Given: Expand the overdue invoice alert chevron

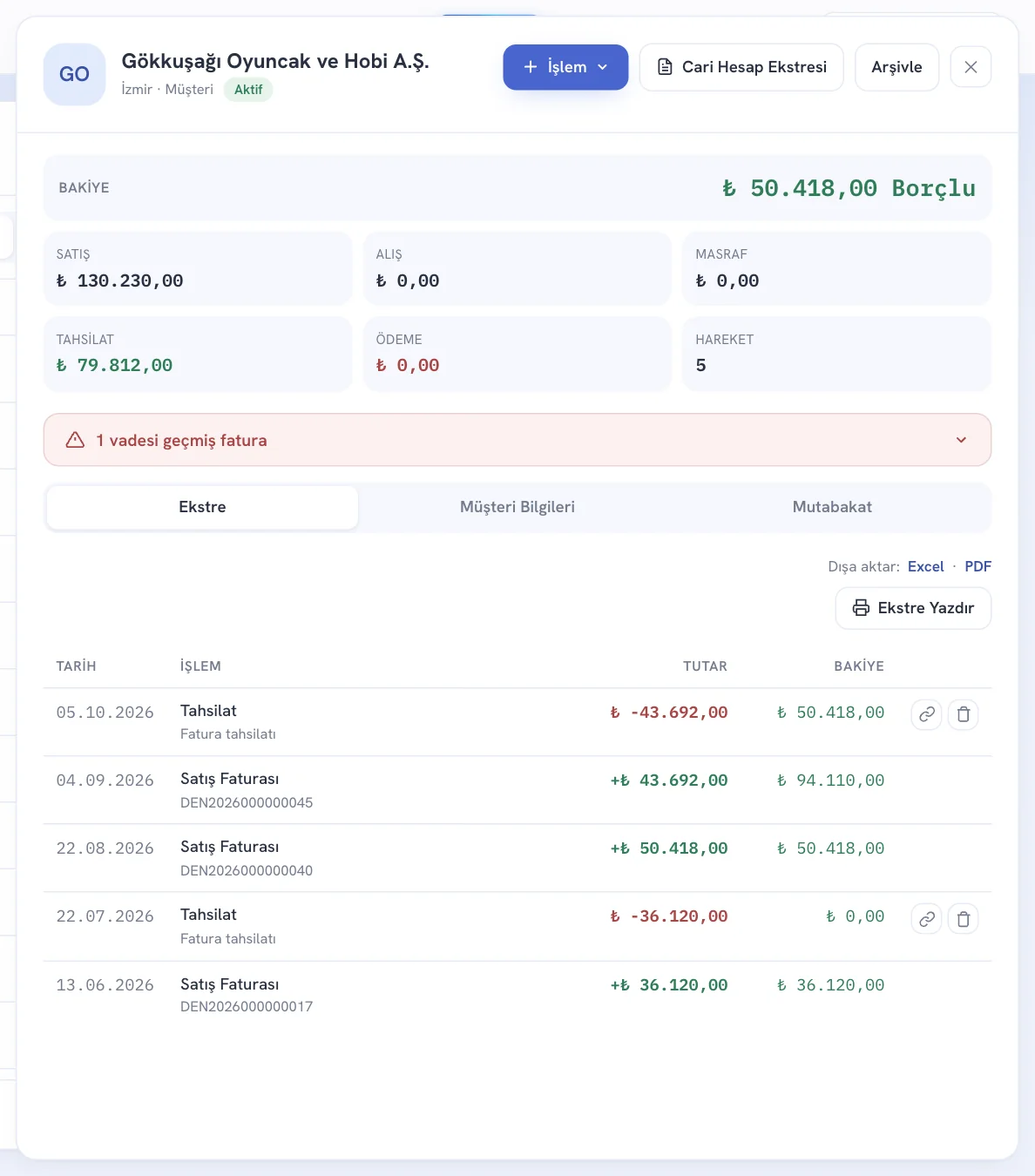Looking at the screenshot, I should tap(961, 440).
